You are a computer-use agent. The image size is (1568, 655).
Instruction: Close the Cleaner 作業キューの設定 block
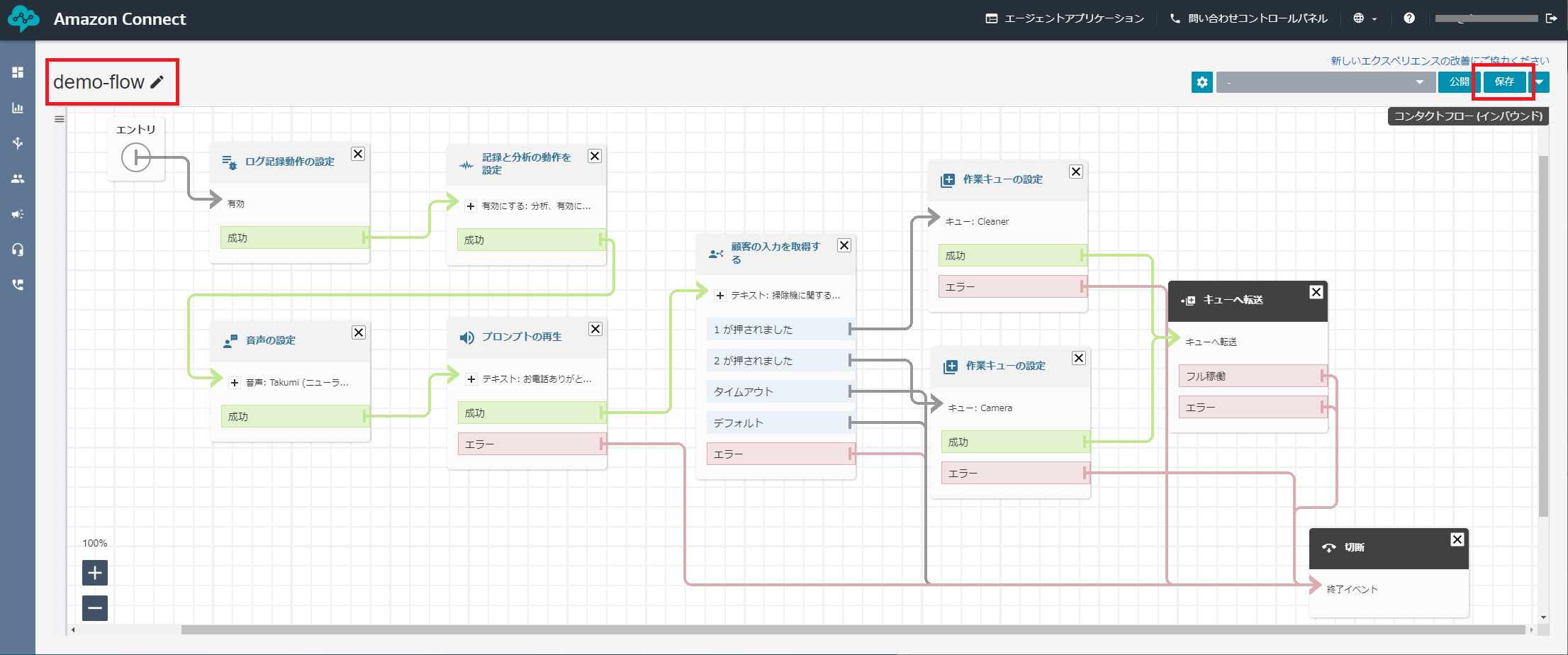[1076, 172]
